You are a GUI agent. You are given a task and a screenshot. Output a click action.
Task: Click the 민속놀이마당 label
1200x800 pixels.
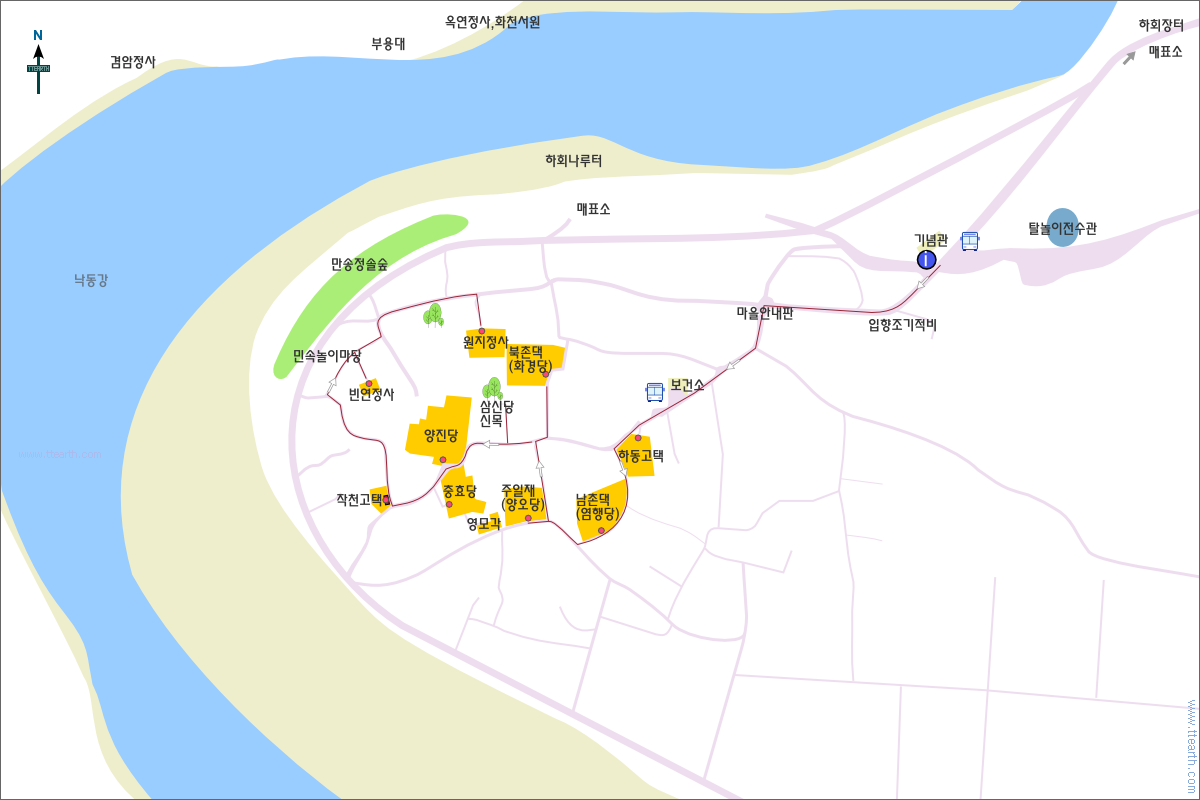point(327,356)
